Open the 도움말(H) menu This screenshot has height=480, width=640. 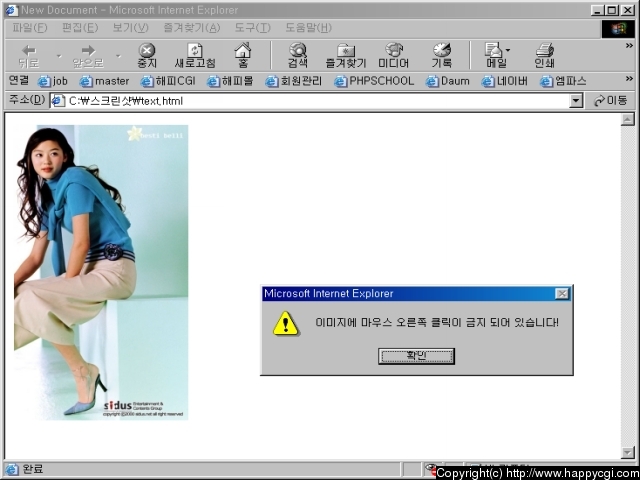click(x=308, y=28)
